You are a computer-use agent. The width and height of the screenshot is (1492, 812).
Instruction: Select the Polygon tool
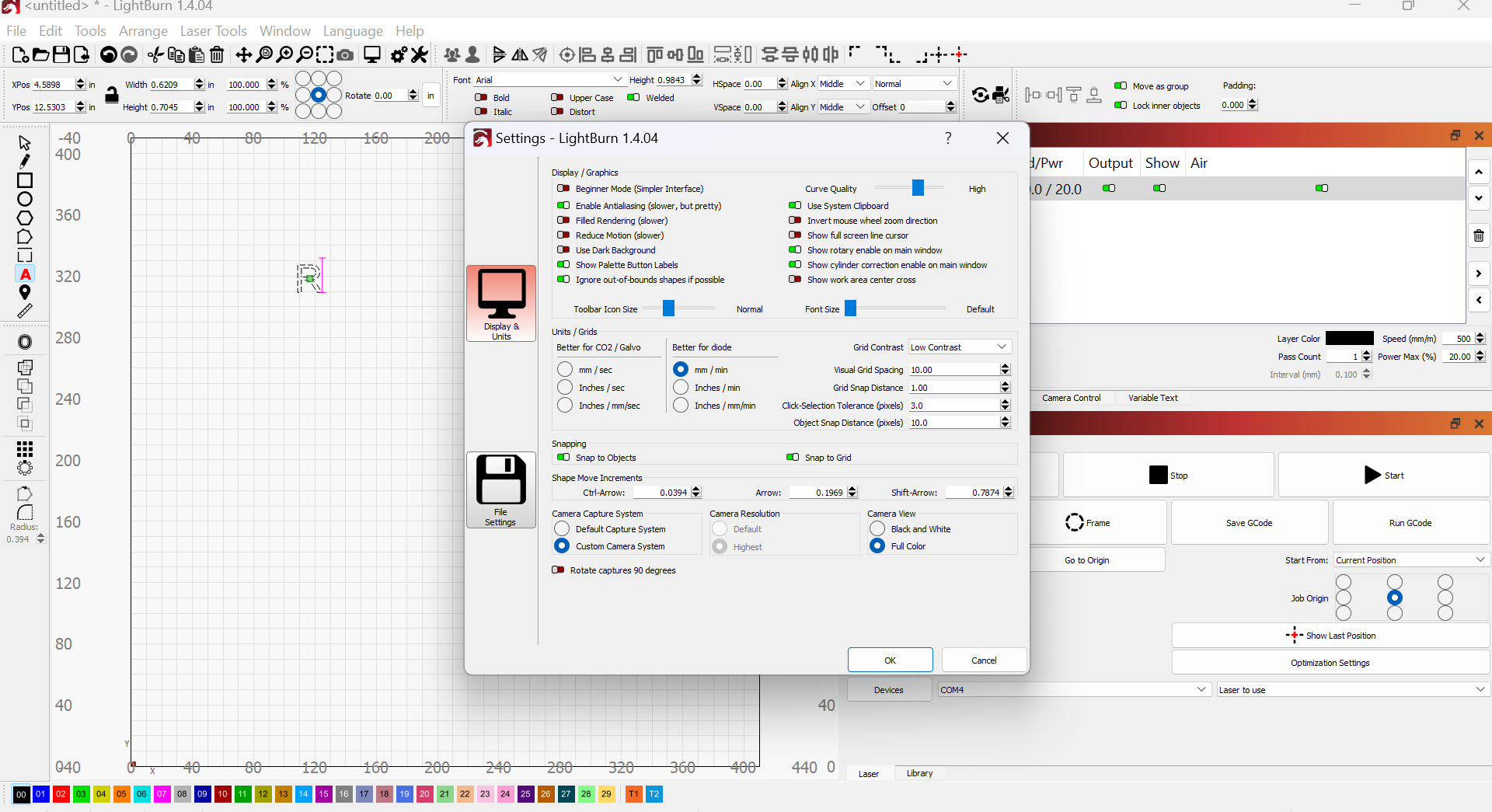[24, 218]
